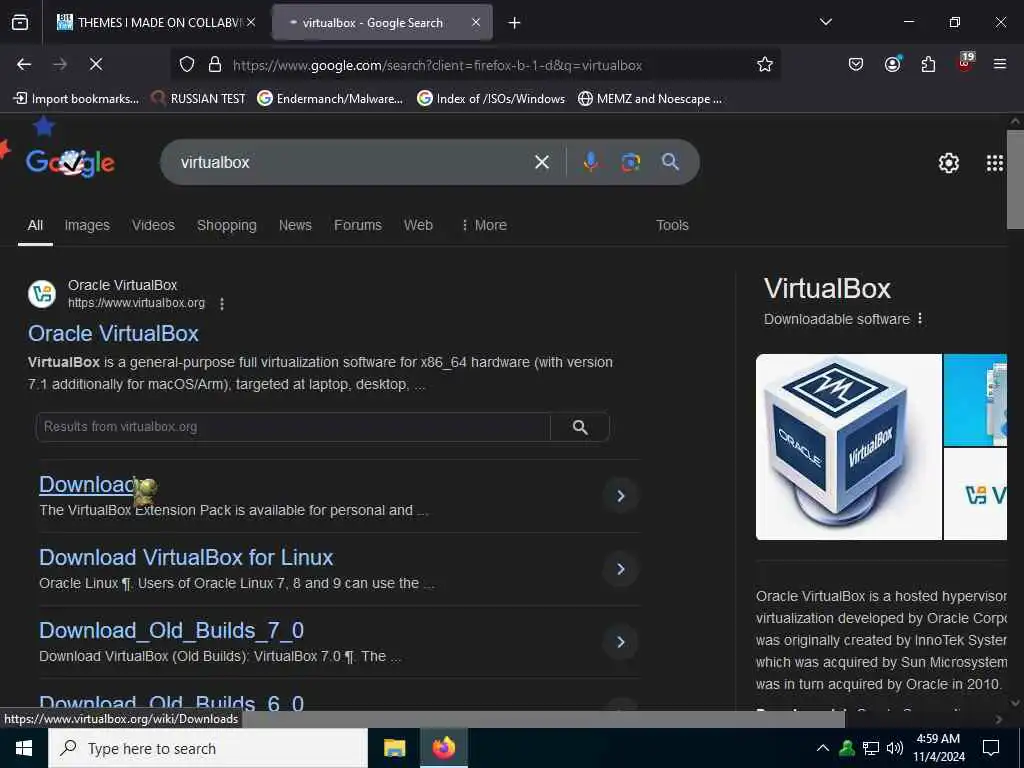Click the Google search box
The width and height of the screenshot is (1024, 768).
click(353, 162)
